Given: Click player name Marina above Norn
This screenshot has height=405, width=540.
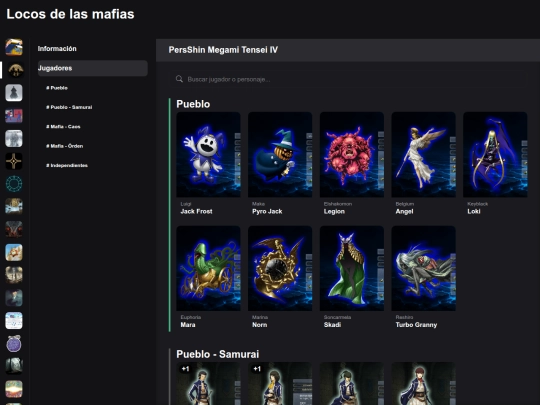Looking at the screenshot, I should pyautogui.click(x=260, y=317).
